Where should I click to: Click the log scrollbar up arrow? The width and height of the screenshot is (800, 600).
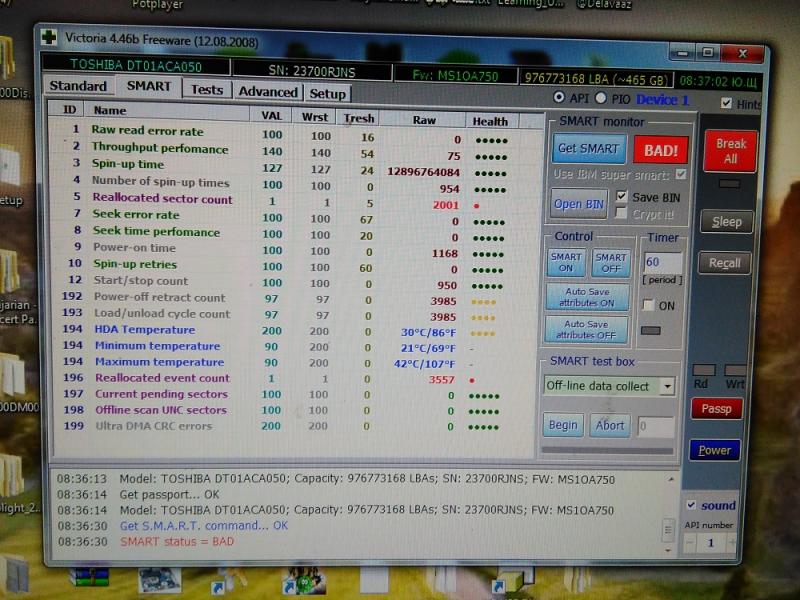coord(670,480)
